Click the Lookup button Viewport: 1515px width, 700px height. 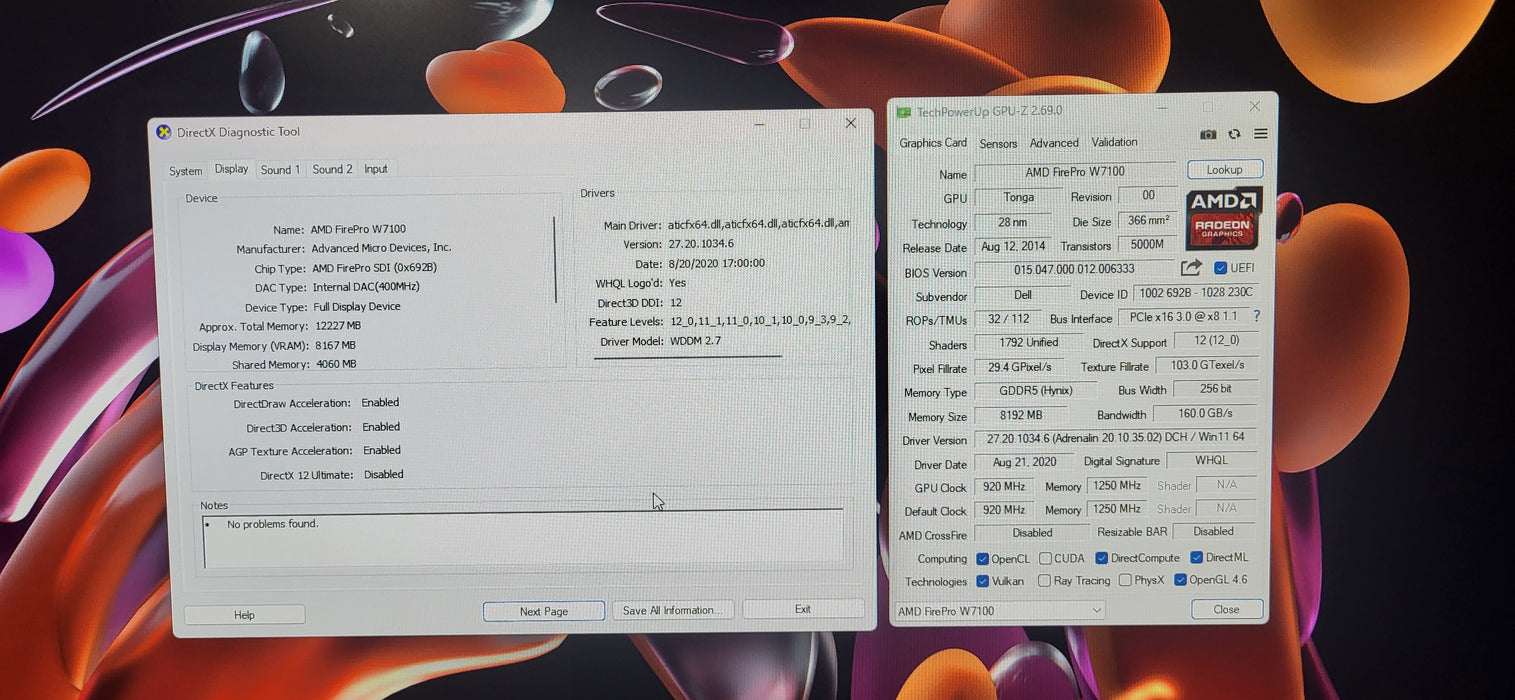coord(1224,169)
